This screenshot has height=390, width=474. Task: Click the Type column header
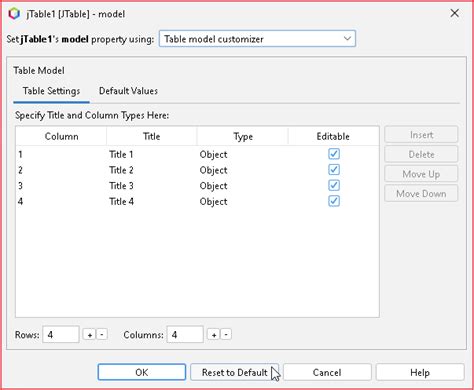[x=243, y=136]
